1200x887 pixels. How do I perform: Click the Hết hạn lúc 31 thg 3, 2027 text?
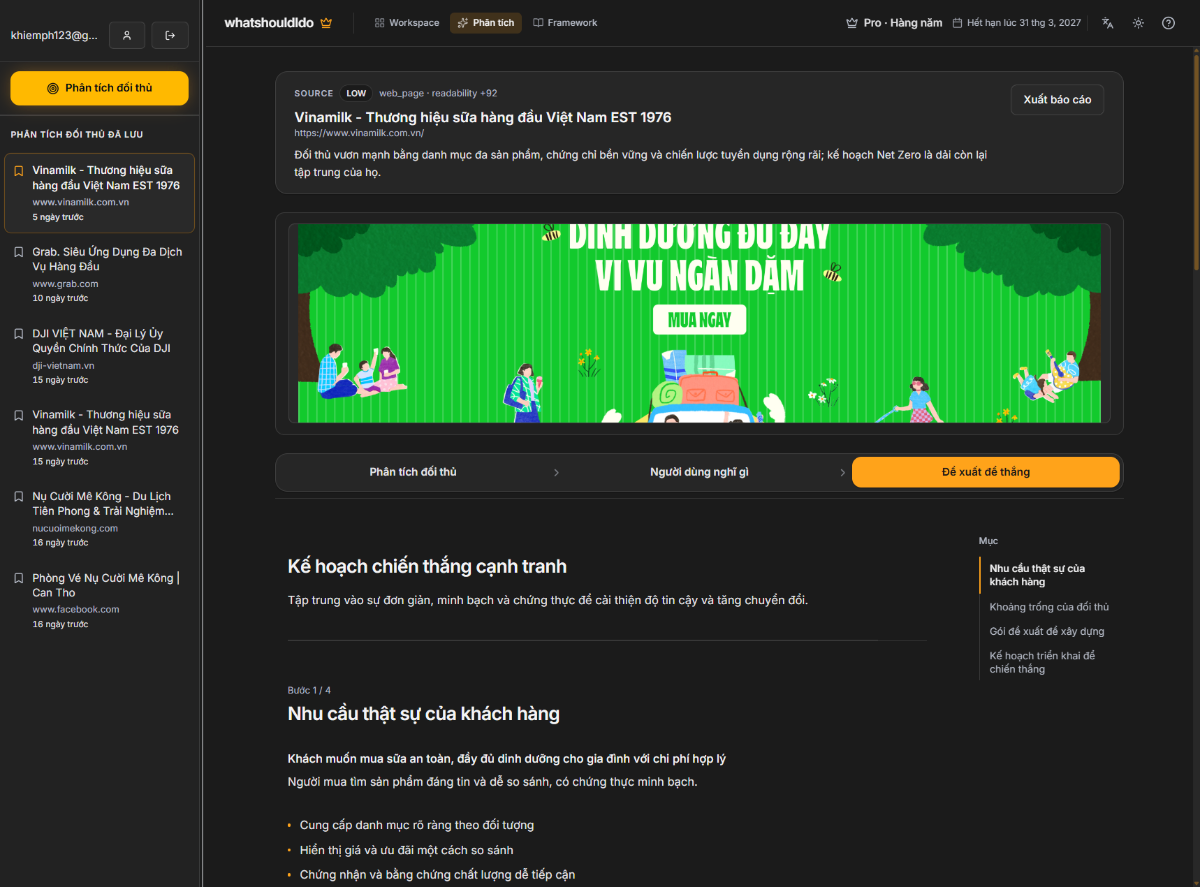pos(1024,23)
